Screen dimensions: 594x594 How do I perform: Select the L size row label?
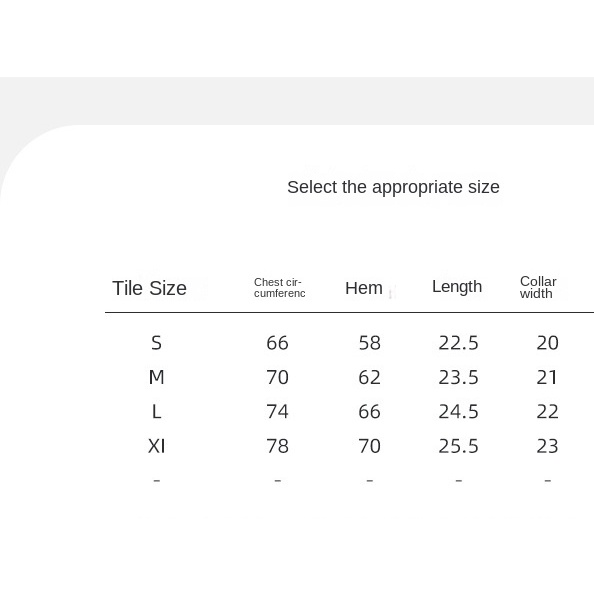tap(156, 411)
